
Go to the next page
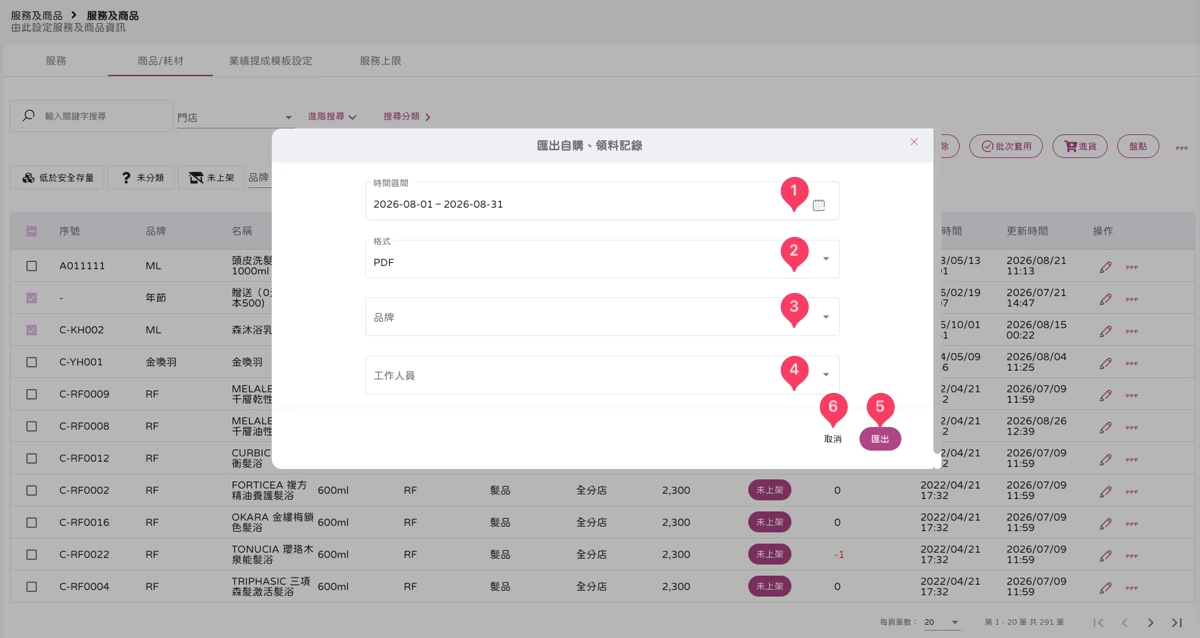tap(1151, 622)
